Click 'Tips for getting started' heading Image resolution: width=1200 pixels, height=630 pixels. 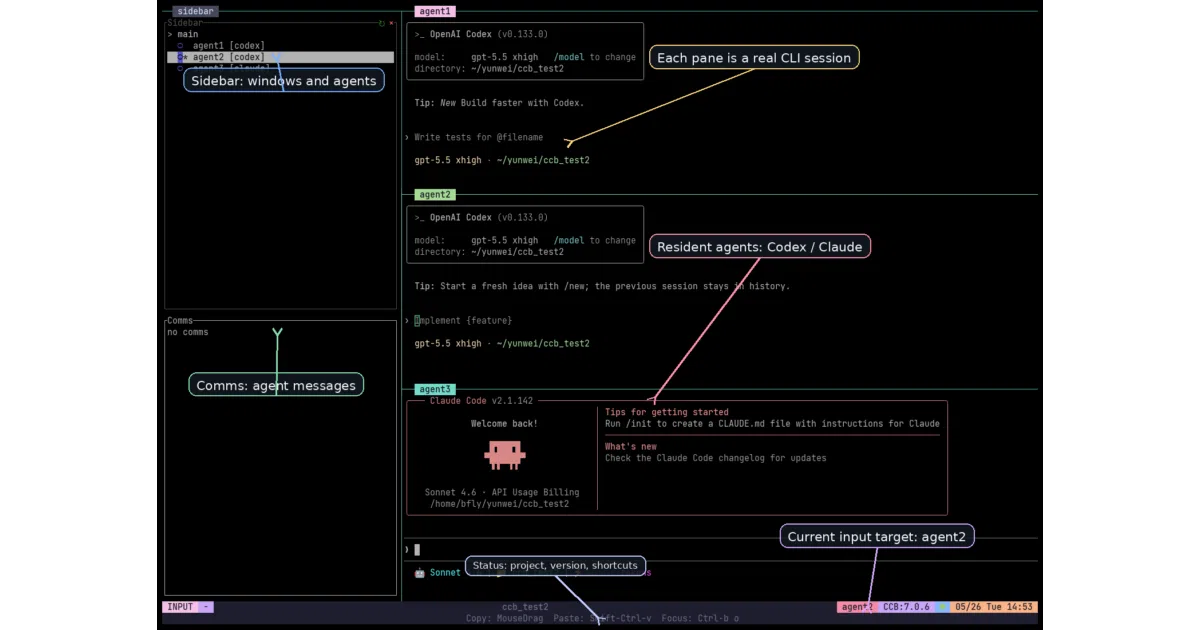[667, 412]
